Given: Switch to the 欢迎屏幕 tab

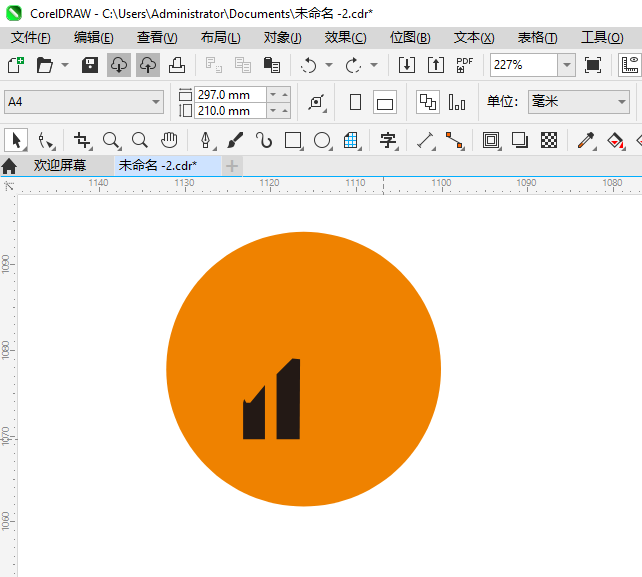Looking at the screenshot, I should pos(60,165).
